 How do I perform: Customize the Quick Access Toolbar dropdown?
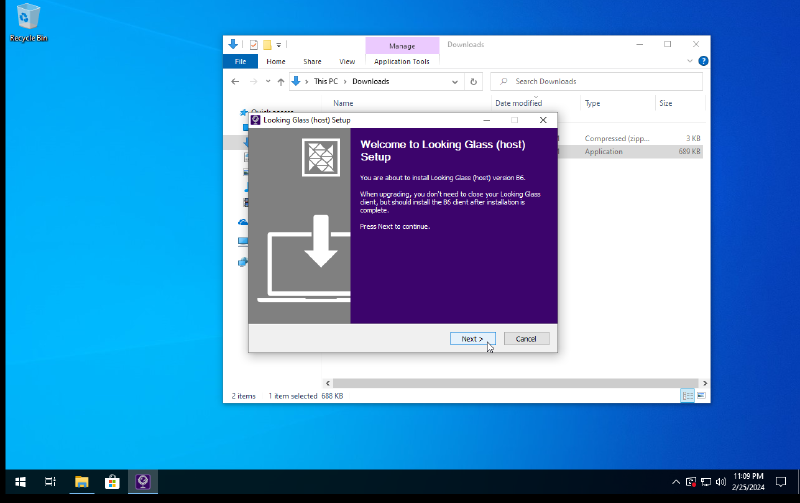pos(279,45)
